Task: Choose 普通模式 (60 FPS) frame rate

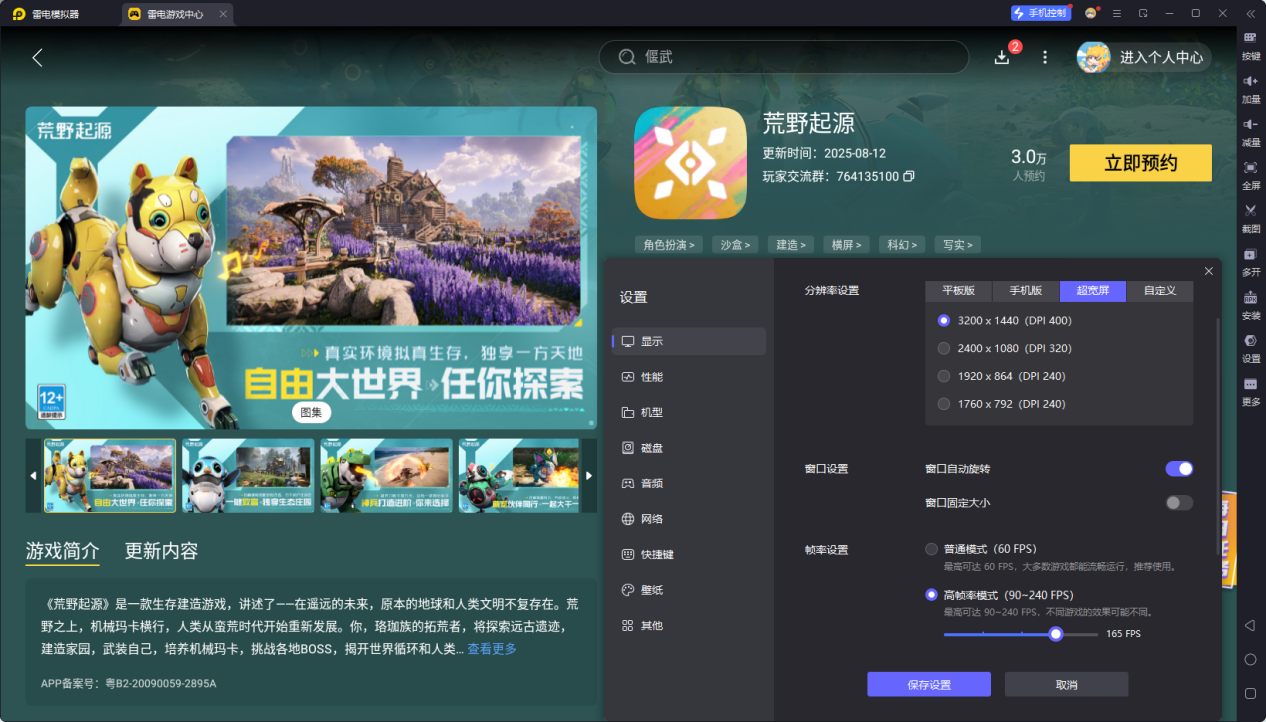Action: [932, 549]
